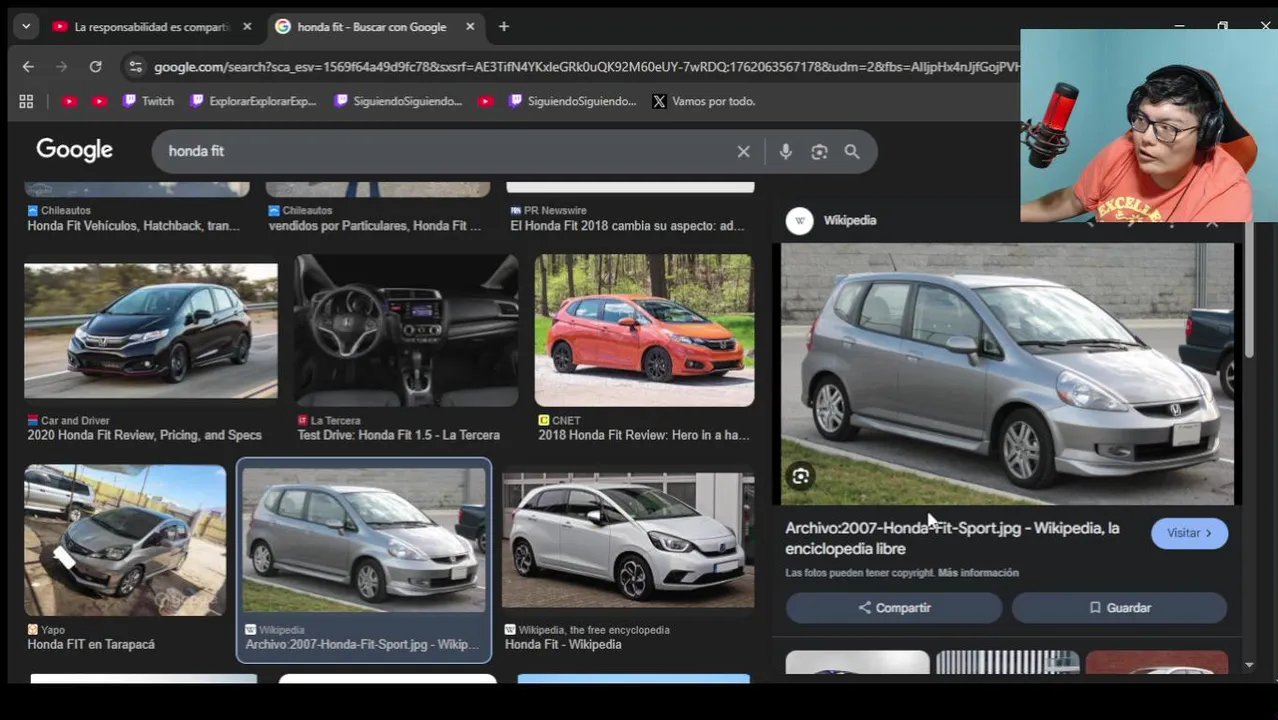Open first YouTube bookmark icon
Image resolution: width=1278 pixels, height=720 pixels.
69,101
